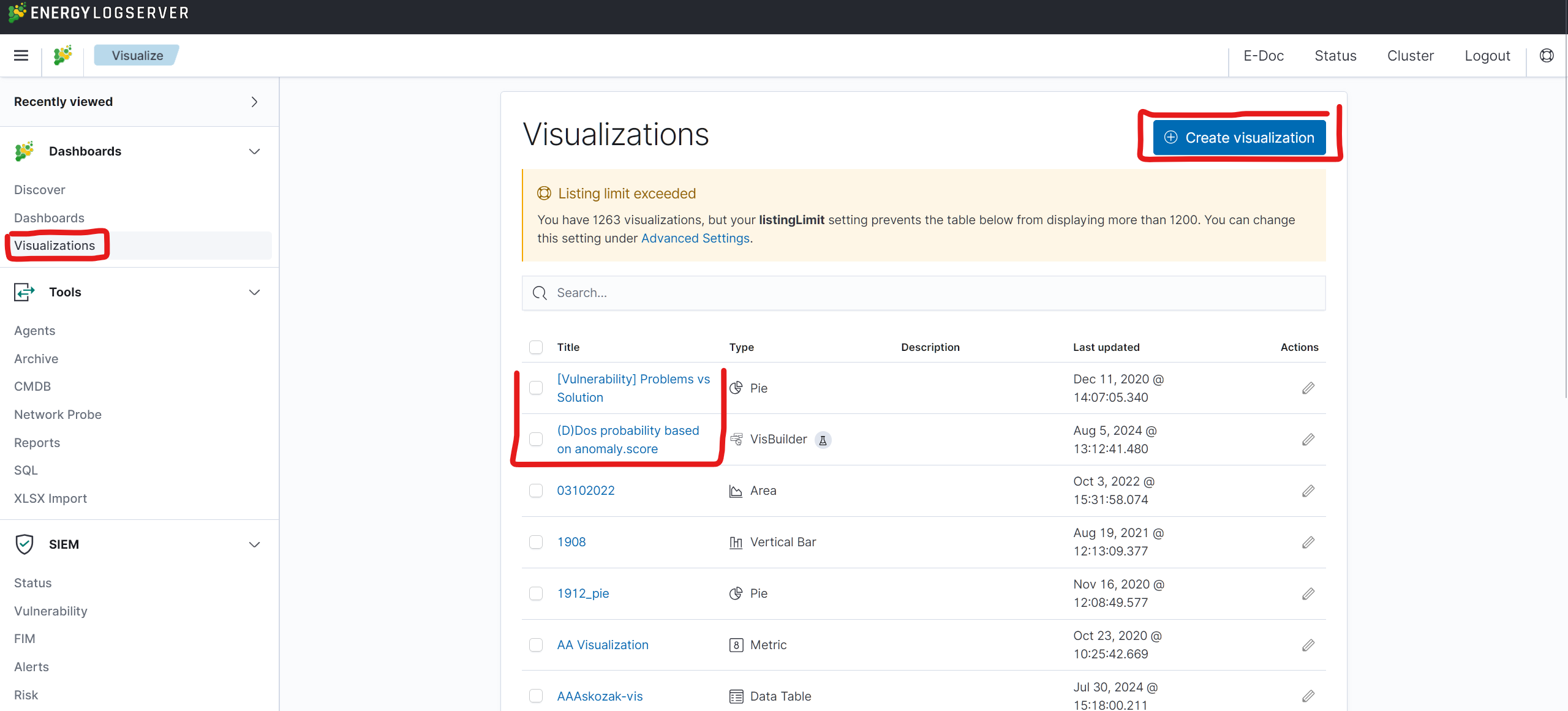Viewport: 1568px width, 711px height.
Task: Click the visualizations Search field
Action: 924,293
